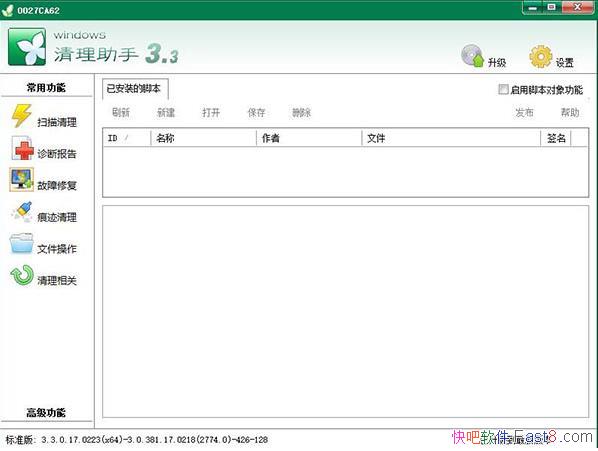Click the 痕迹清理 brush icon

click(22, 212)
